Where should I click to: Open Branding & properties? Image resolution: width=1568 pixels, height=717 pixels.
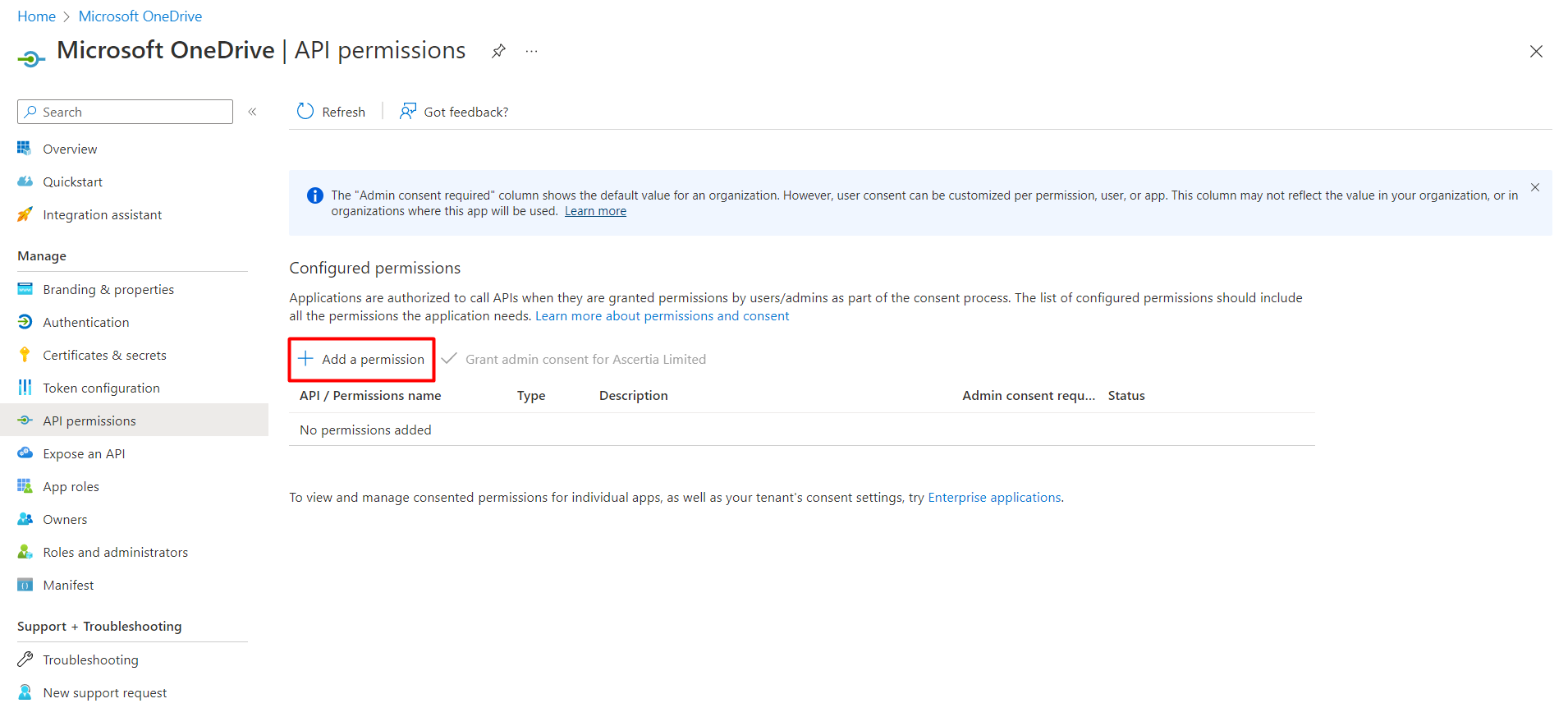pyautogui.click(x=108, y=289)
